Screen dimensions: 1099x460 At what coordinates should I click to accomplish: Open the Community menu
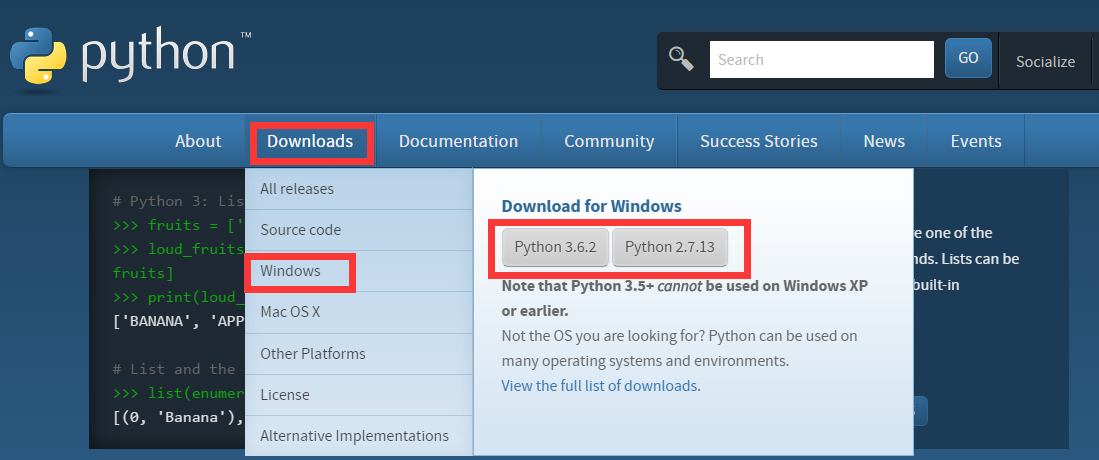tap(609, 141)
